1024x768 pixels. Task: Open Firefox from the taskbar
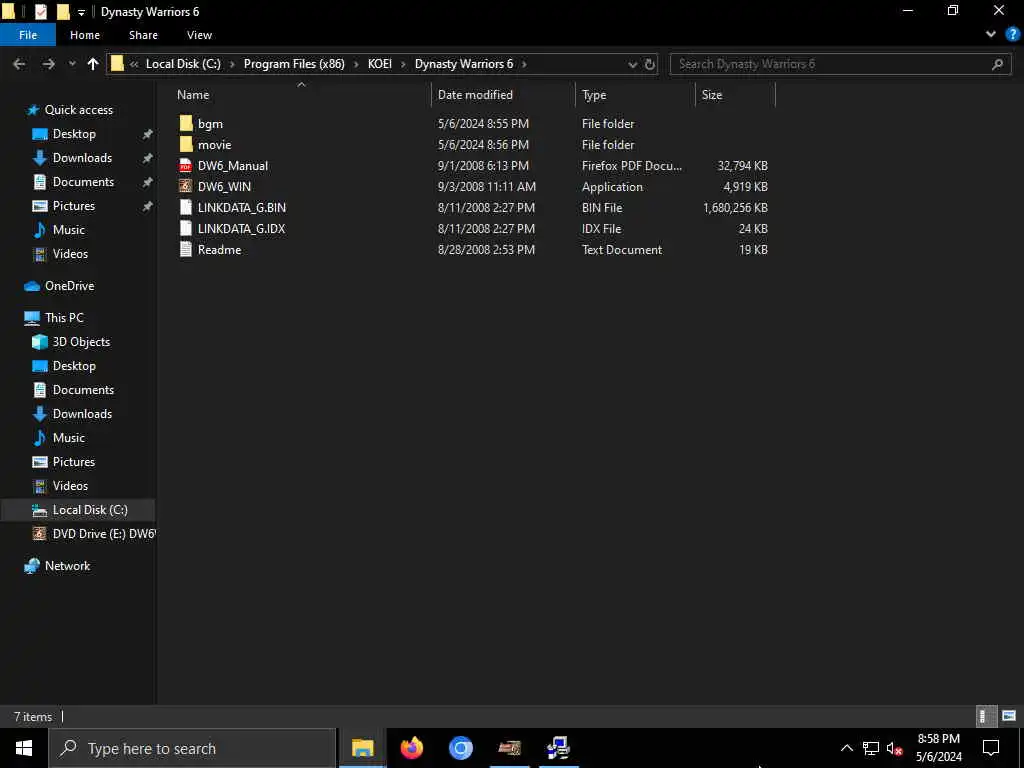pos(411,748)
